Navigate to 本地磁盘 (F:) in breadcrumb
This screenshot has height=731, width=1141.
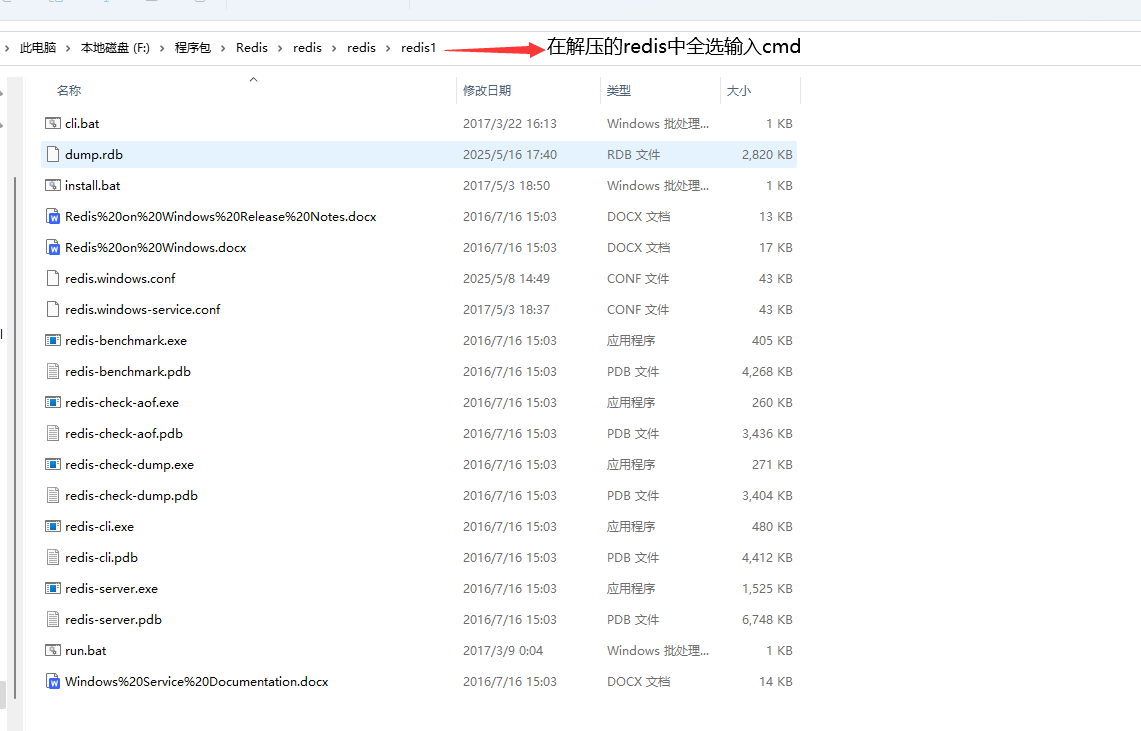click(x=115, y=47)
